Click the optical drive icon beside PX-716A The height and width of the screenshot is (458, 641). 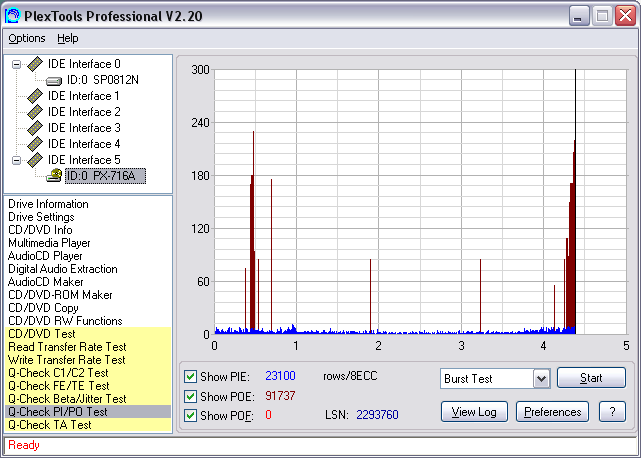[x=54, y=175]
